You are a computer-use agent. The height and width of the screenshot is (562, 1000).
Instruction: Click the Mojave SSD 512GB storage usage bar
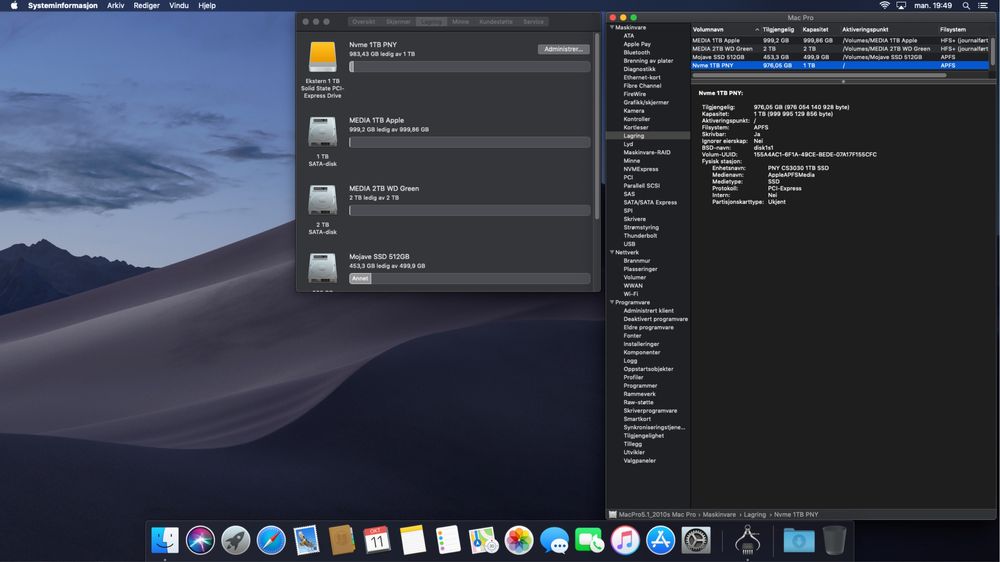(x=469, y=278)
